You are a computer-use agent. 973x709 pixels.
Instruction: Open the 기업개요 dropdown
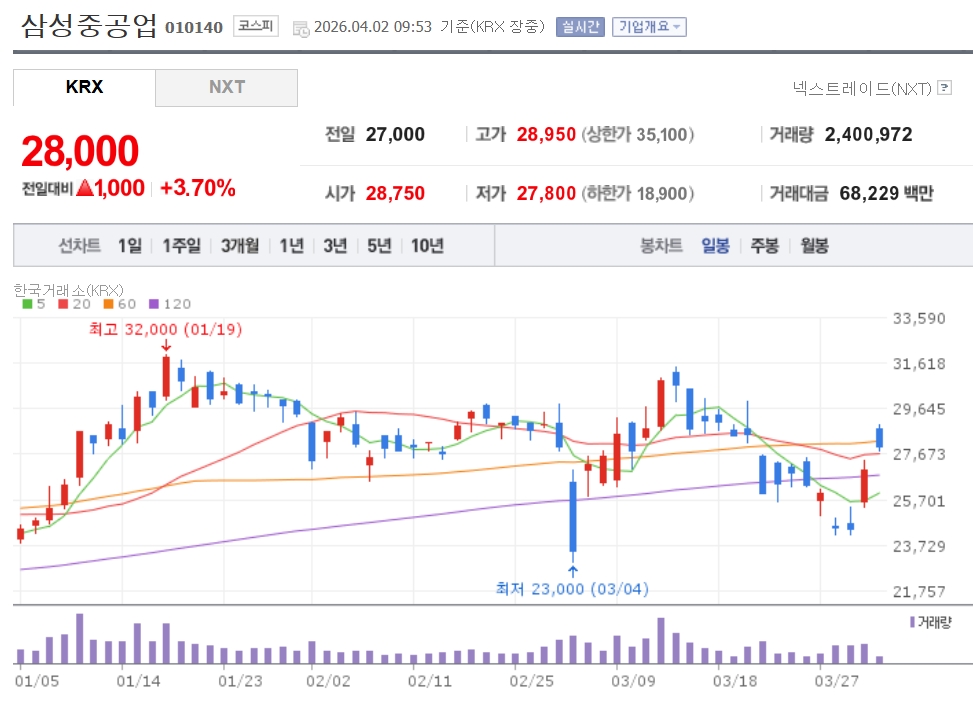coord(649,27)
